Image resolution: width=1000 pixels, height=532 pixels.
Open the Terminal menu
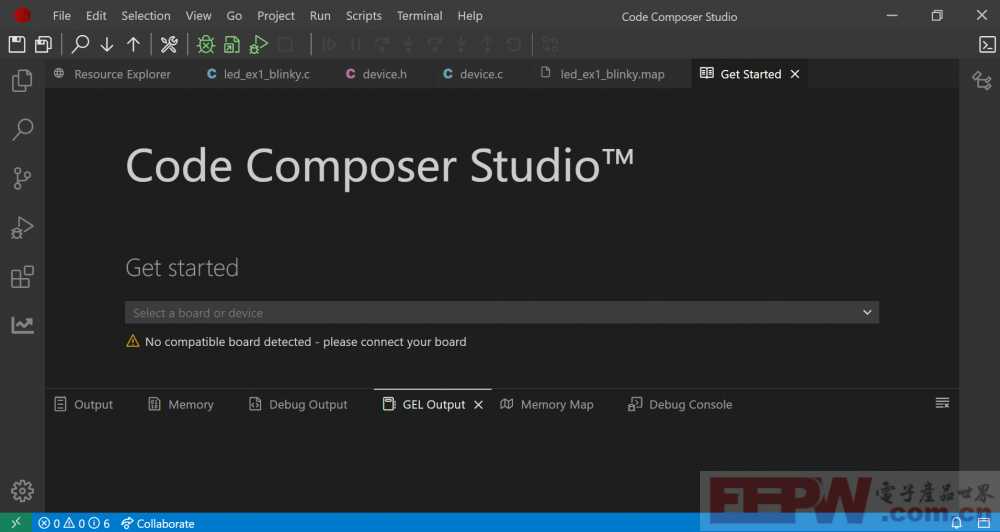tap(420, 16)
